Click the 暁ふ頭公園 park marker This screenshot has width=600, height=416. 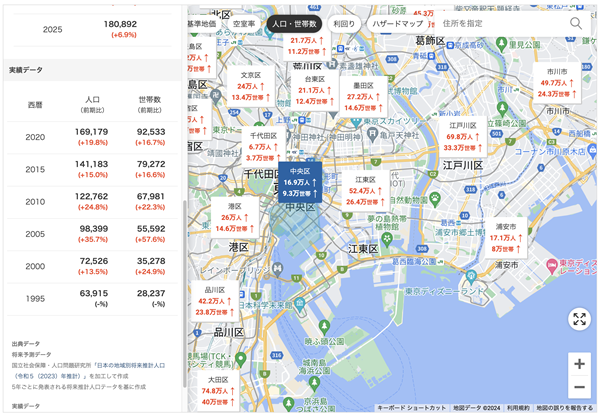(324, 327)
